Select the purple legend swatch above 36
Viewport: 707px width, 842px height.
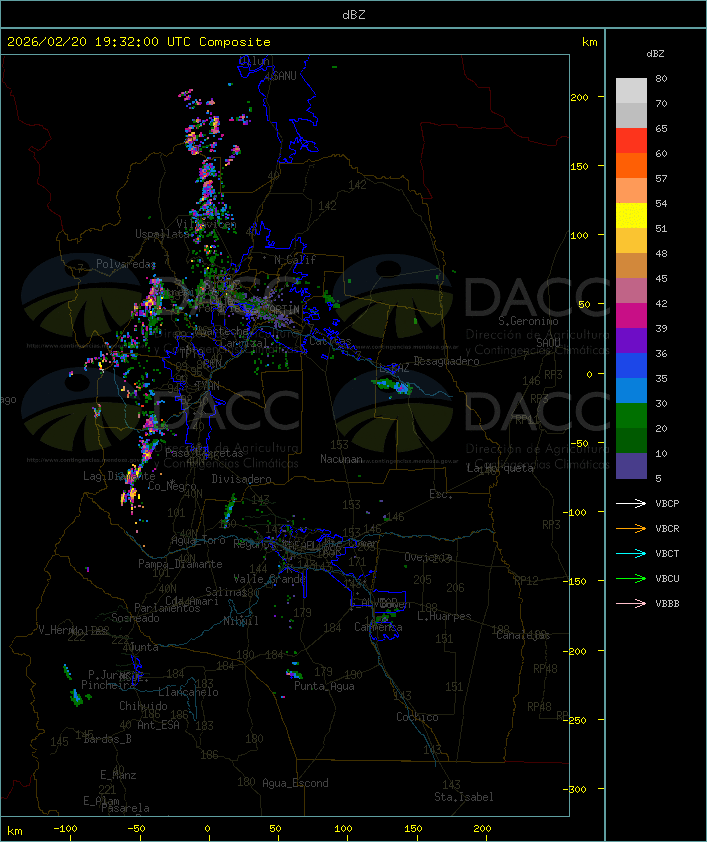(631, 341)
